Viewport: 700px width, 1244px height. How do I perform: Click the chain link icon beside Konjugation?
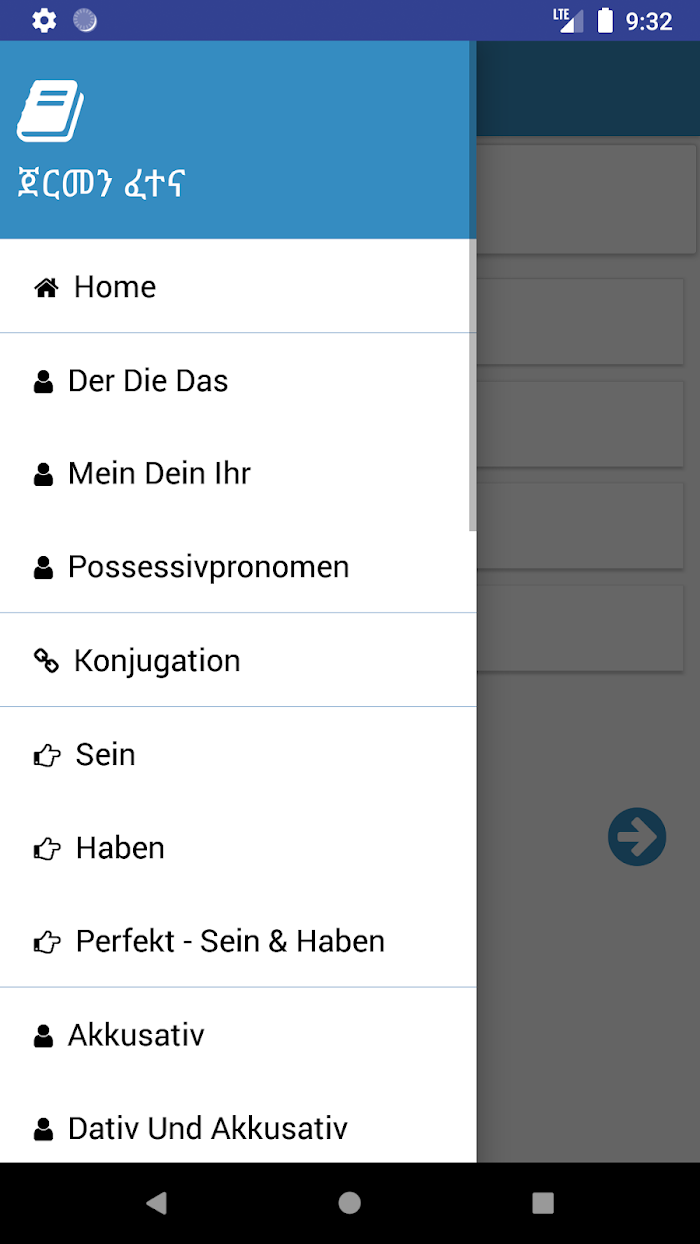[x=46, y=661]
